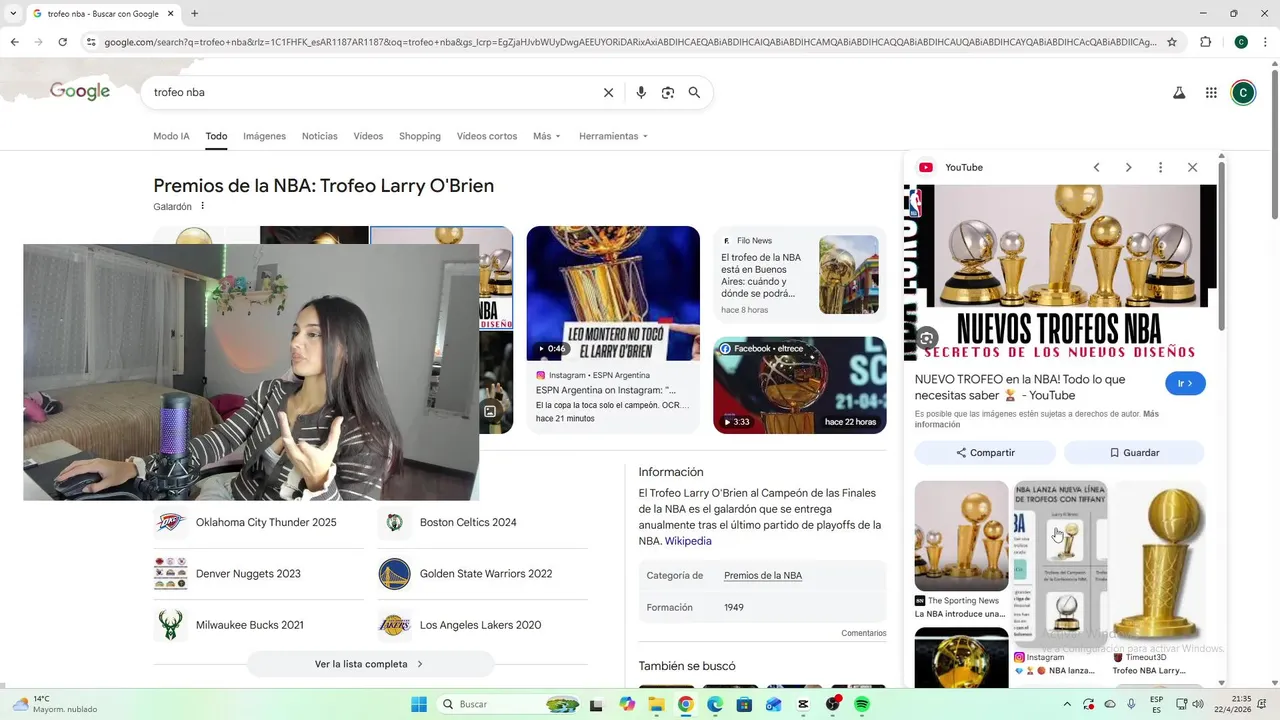The image size is (1280, 720).
Task: Open CapCut from the taskbar
Action: (x=803, y=704)
